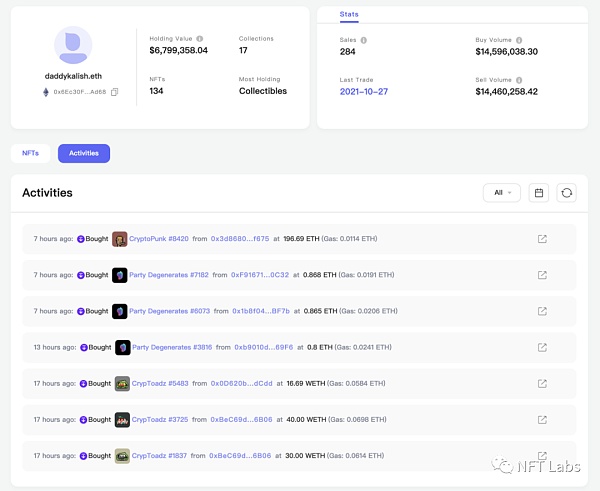Open external link for CryptoPunk #8420 row

[x=542, y=239]
